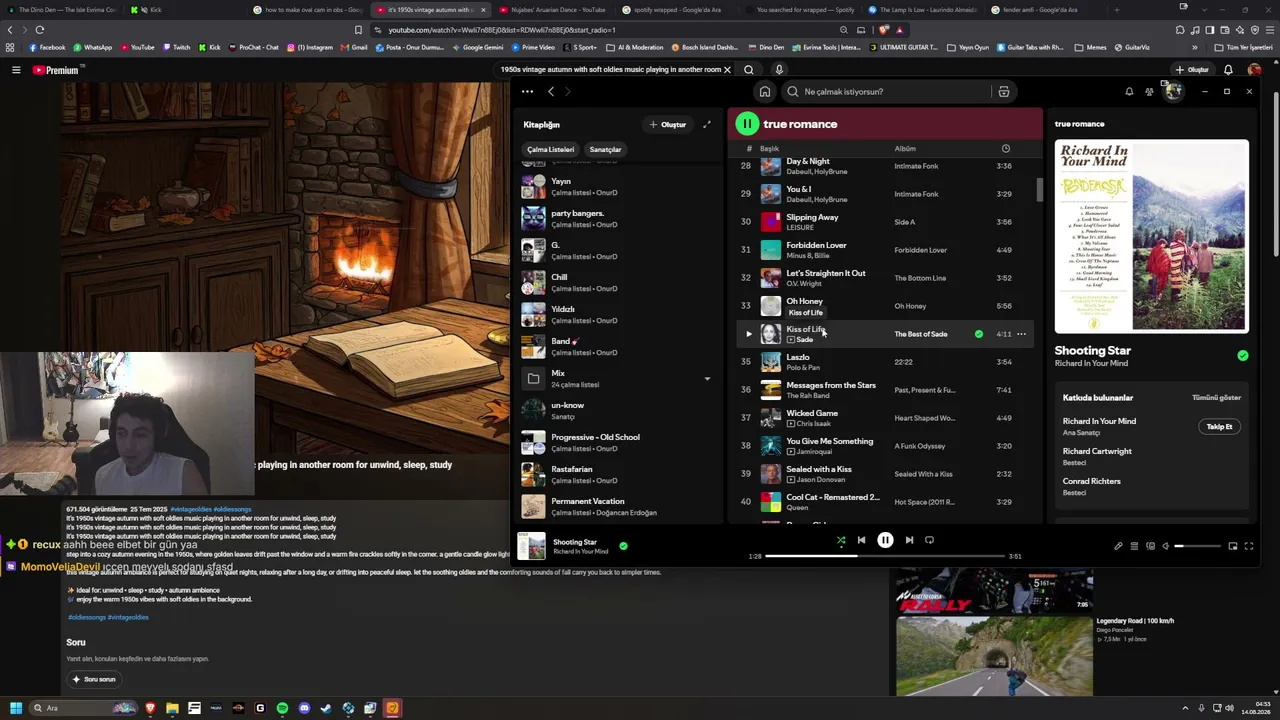The image size is (1280, 720).
Task: Filter library by Çalma Listeleri
Action: [x=550, y=149]
